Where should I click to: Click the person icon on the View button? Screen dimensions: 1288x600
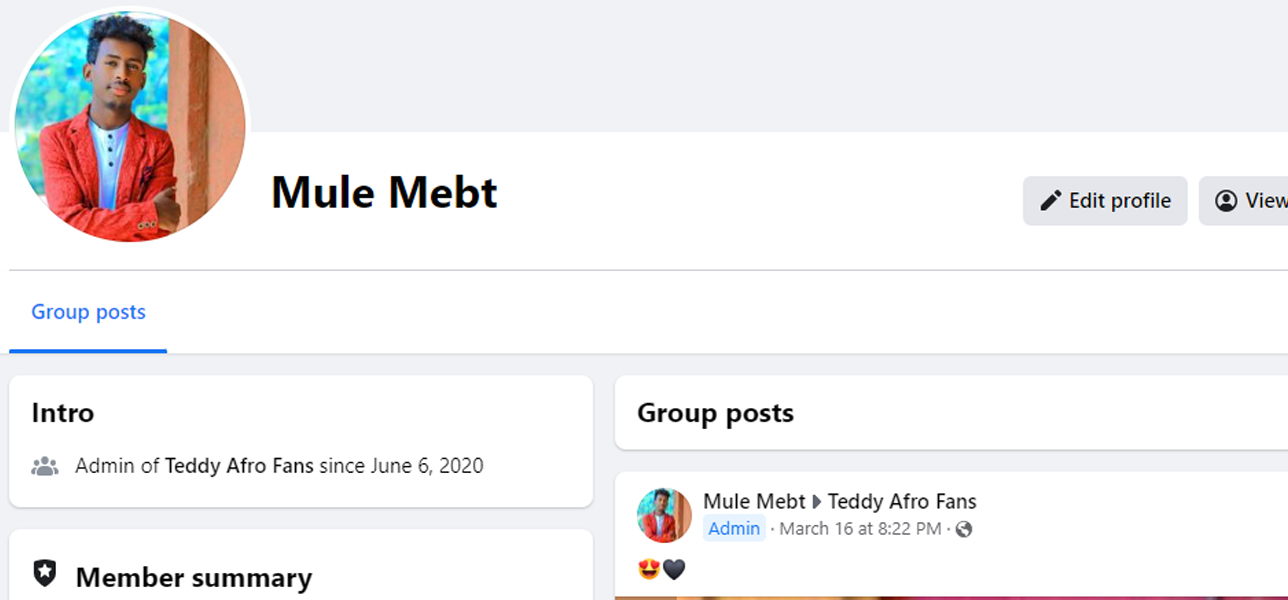point(1226,201)
